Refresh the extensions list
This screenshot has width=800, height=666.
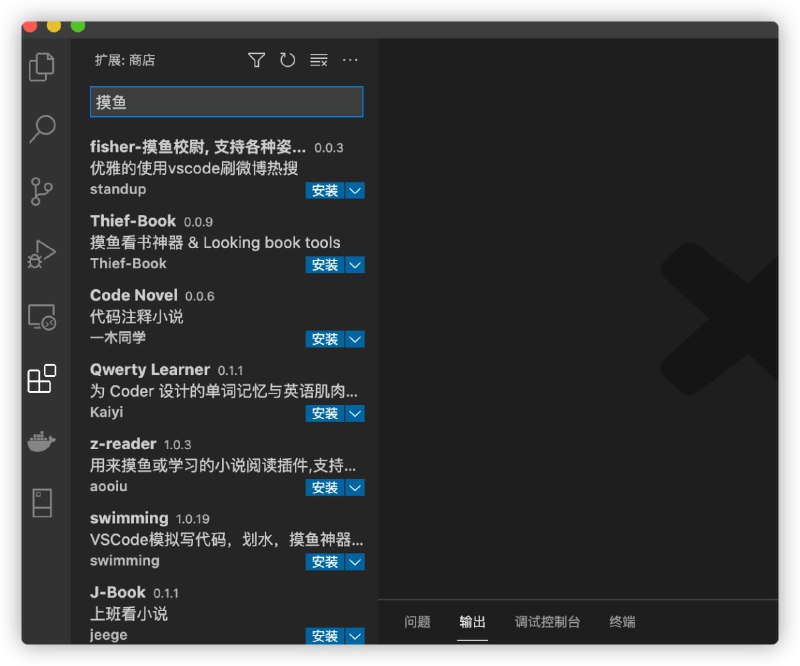click(287, 60)
